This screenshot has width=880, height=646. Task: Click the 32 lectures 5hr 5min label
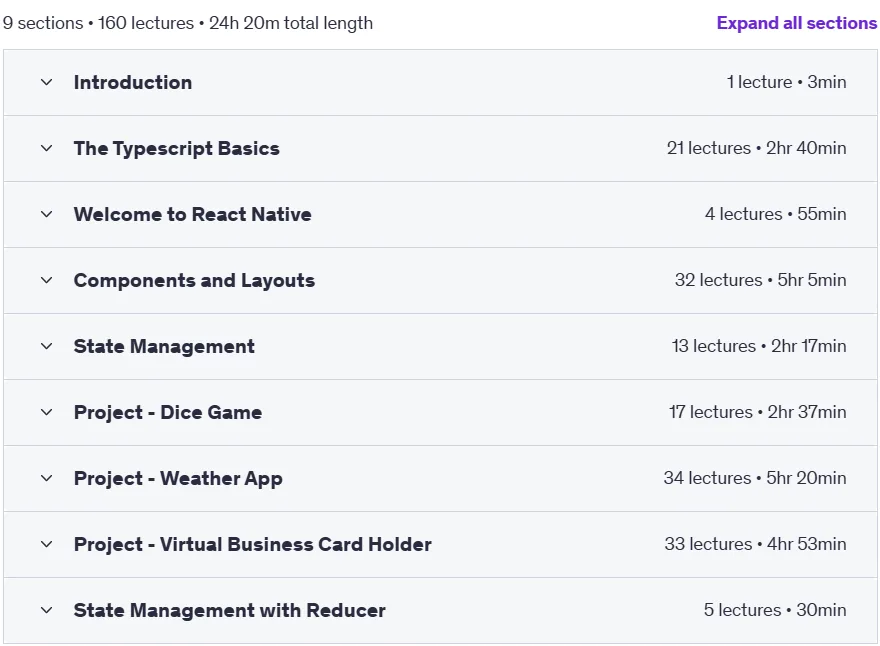click(760, 280)
